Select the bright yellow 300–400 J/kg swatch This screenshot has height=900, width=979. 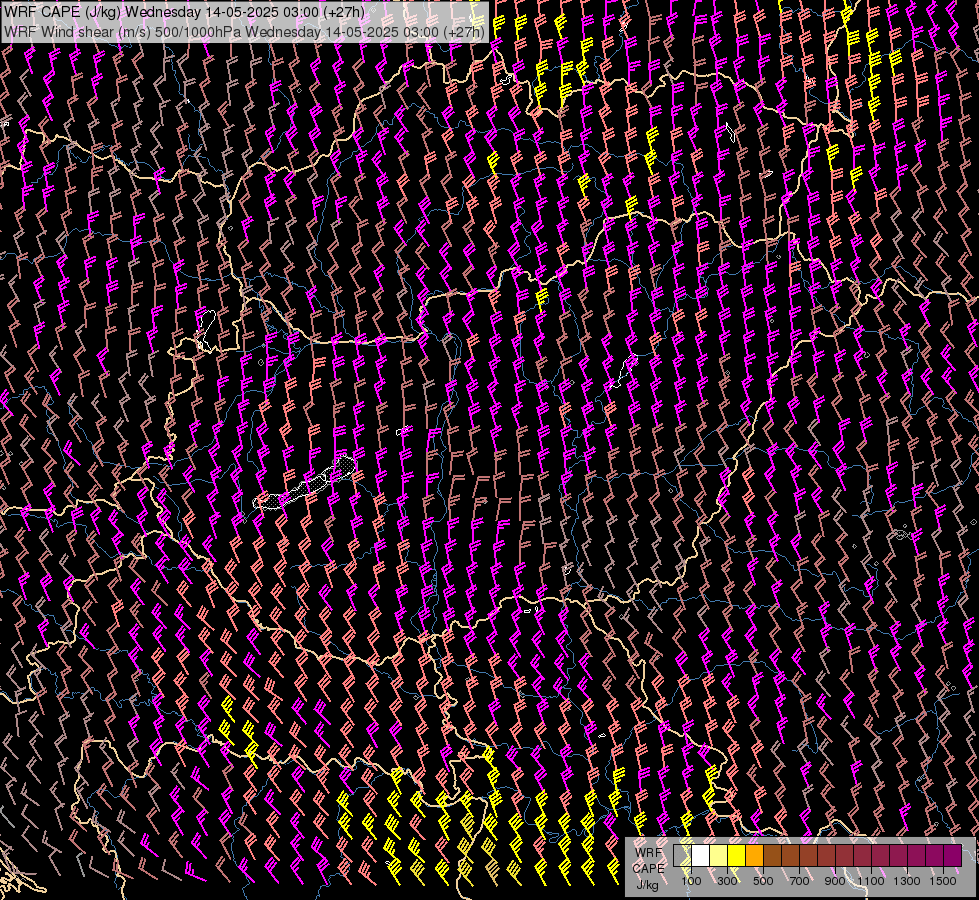737,855
